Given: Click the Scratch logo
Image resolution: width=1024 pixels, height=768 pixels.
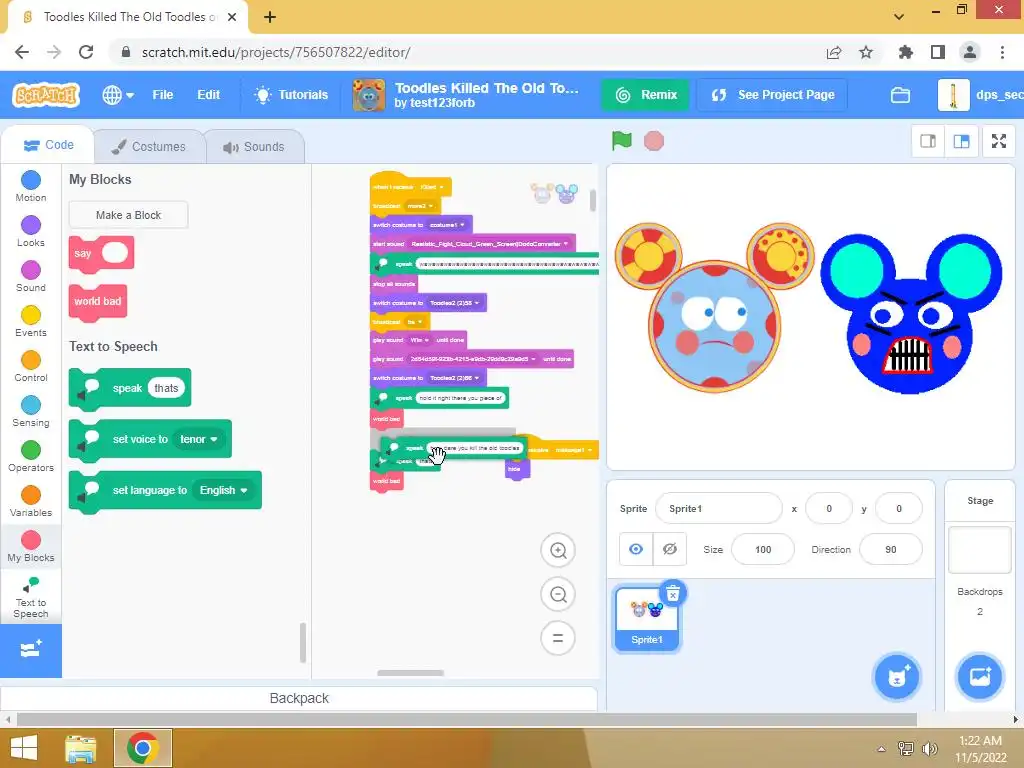Looking at the screenshot, I should point(46,95).
